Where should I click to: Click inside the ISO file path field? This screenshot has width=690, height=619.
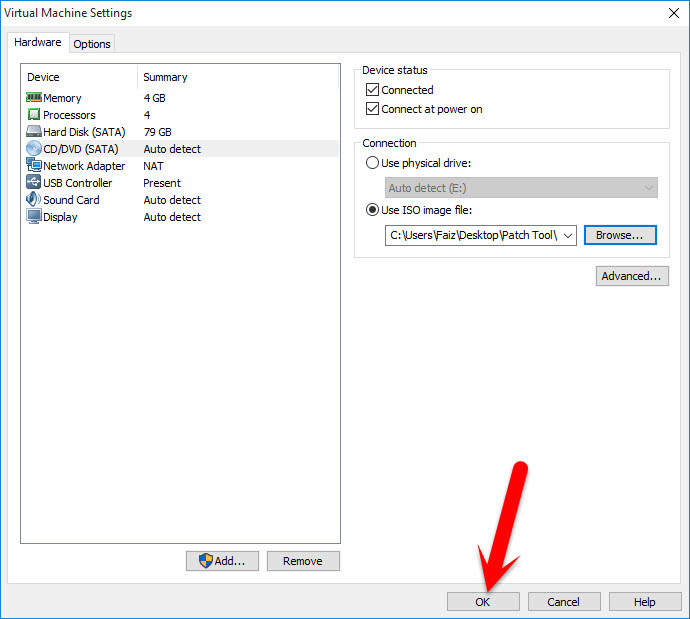coord(473,235)
